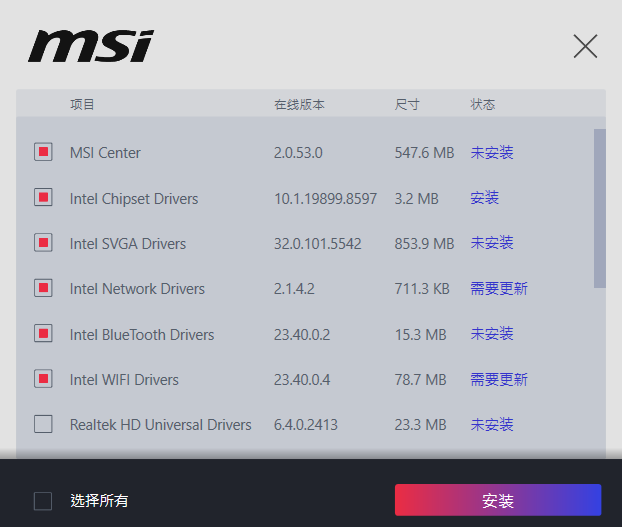Select the Intel WIFI Drivers item name
The width and height of the screenshot is (622, 527).
point(124,379)
